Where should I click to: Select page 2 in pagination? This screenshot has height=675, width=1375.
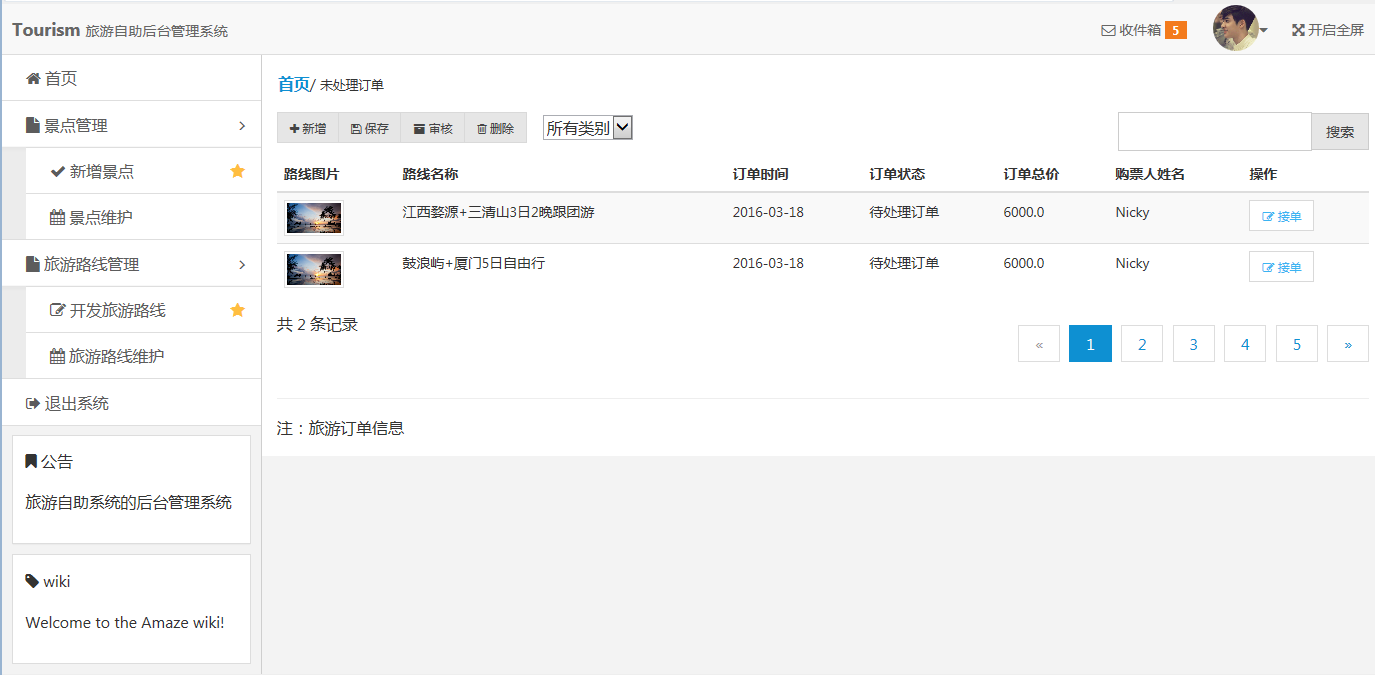(1142, 344)
